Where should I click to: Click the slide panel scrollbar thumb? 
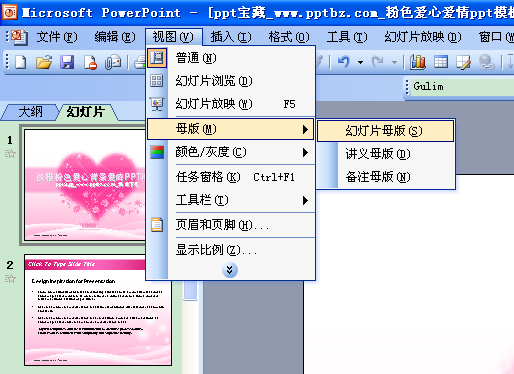[190, 290]
